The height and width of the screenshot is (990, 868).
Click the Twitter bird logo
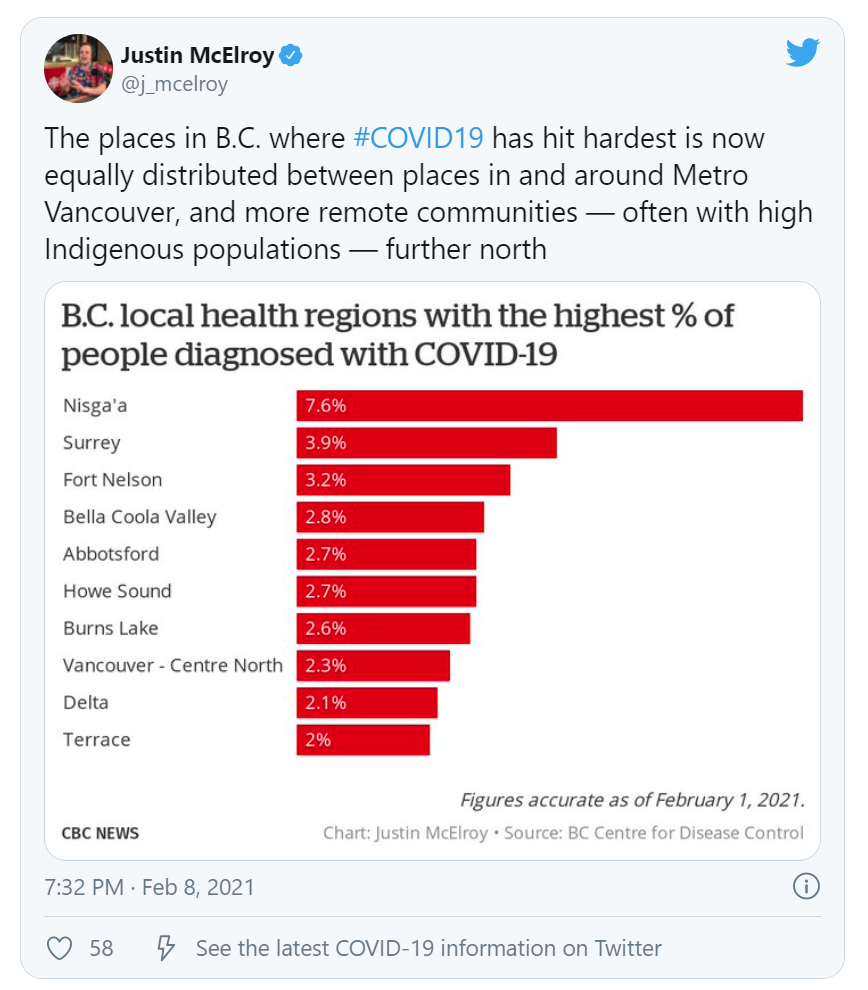802,52
